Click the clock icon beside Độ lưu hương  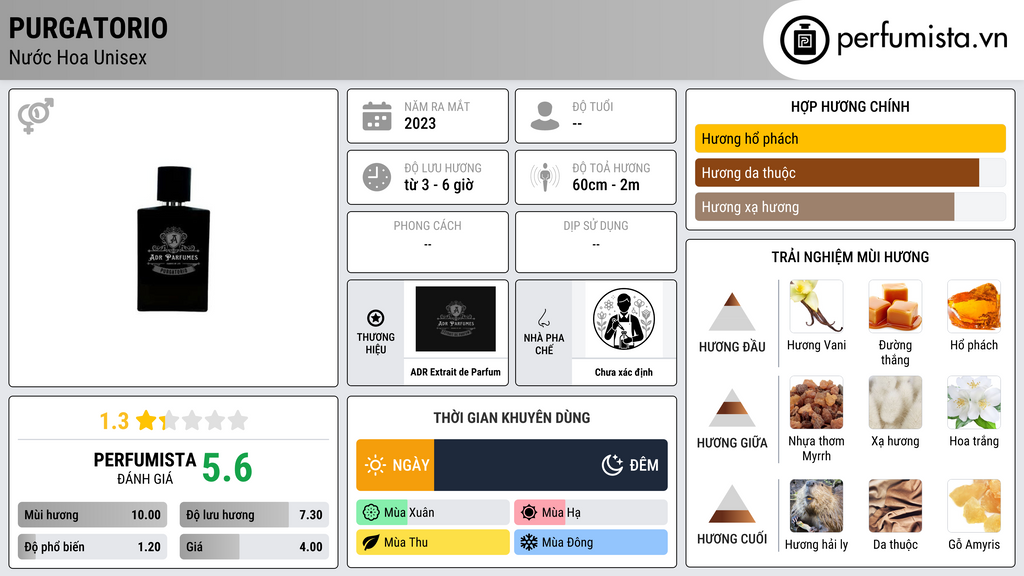377,177
